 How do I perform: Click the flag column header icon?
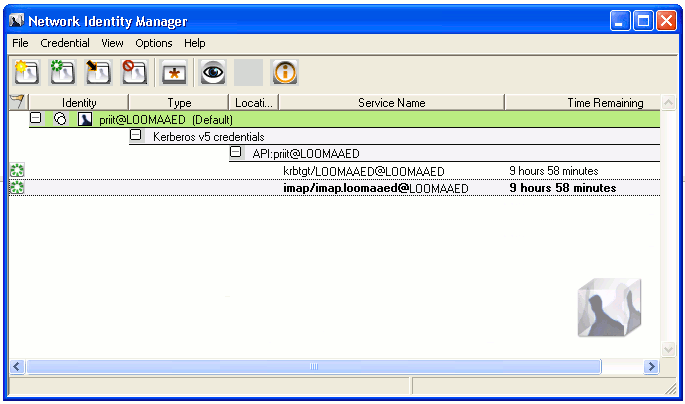(x=17, y=102)
